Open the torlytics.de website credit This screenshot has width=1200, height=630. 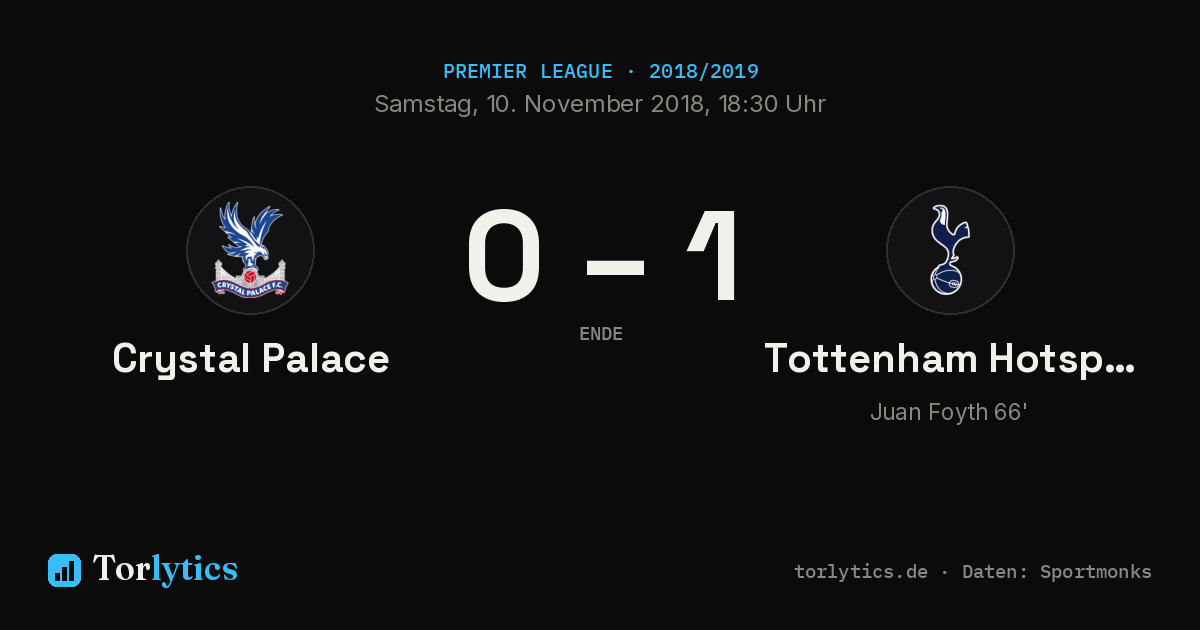pos(861,572)
